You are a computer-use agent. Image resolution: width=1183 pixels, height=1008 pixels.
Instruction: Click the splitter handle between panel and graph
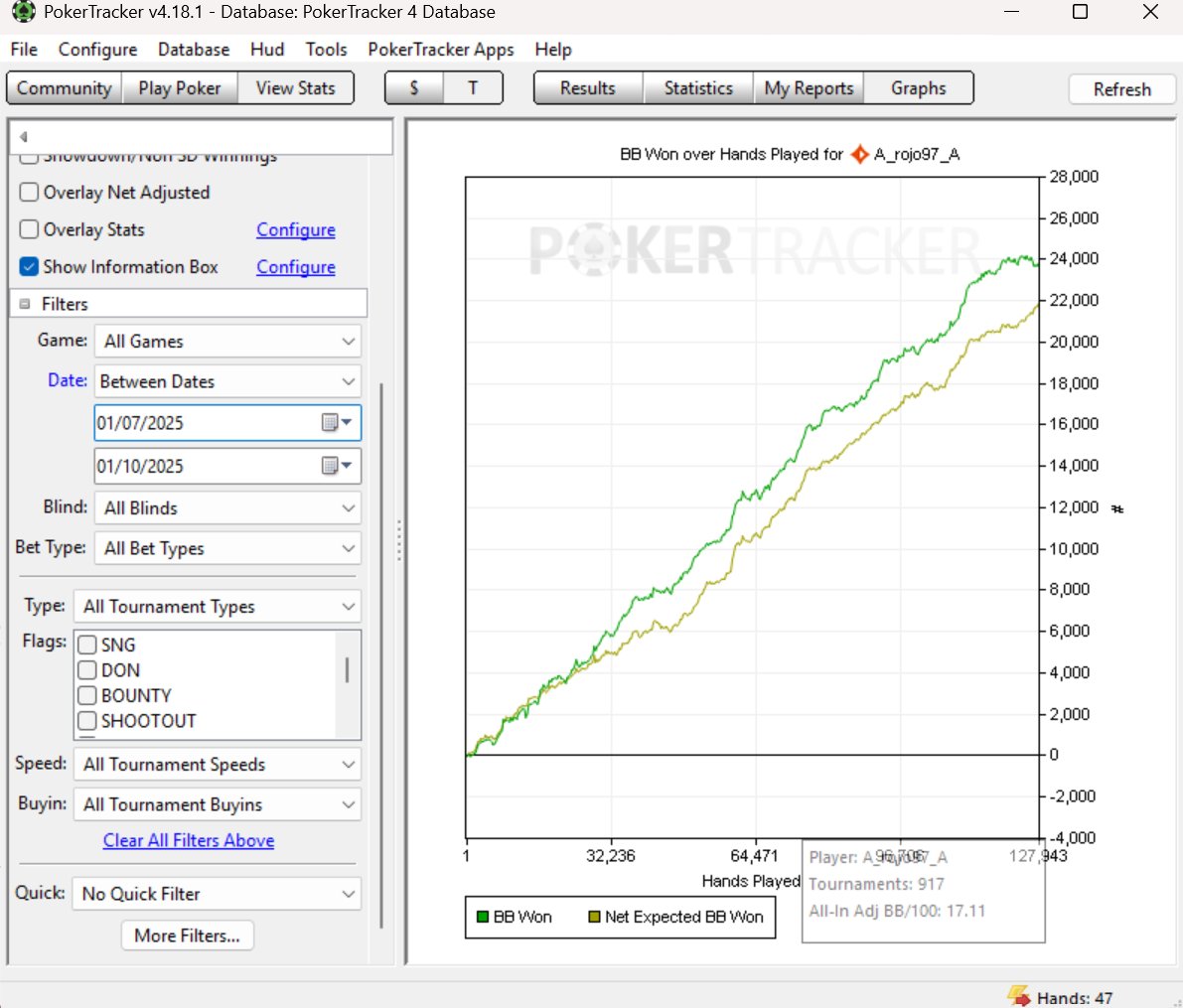click(399, 539)
